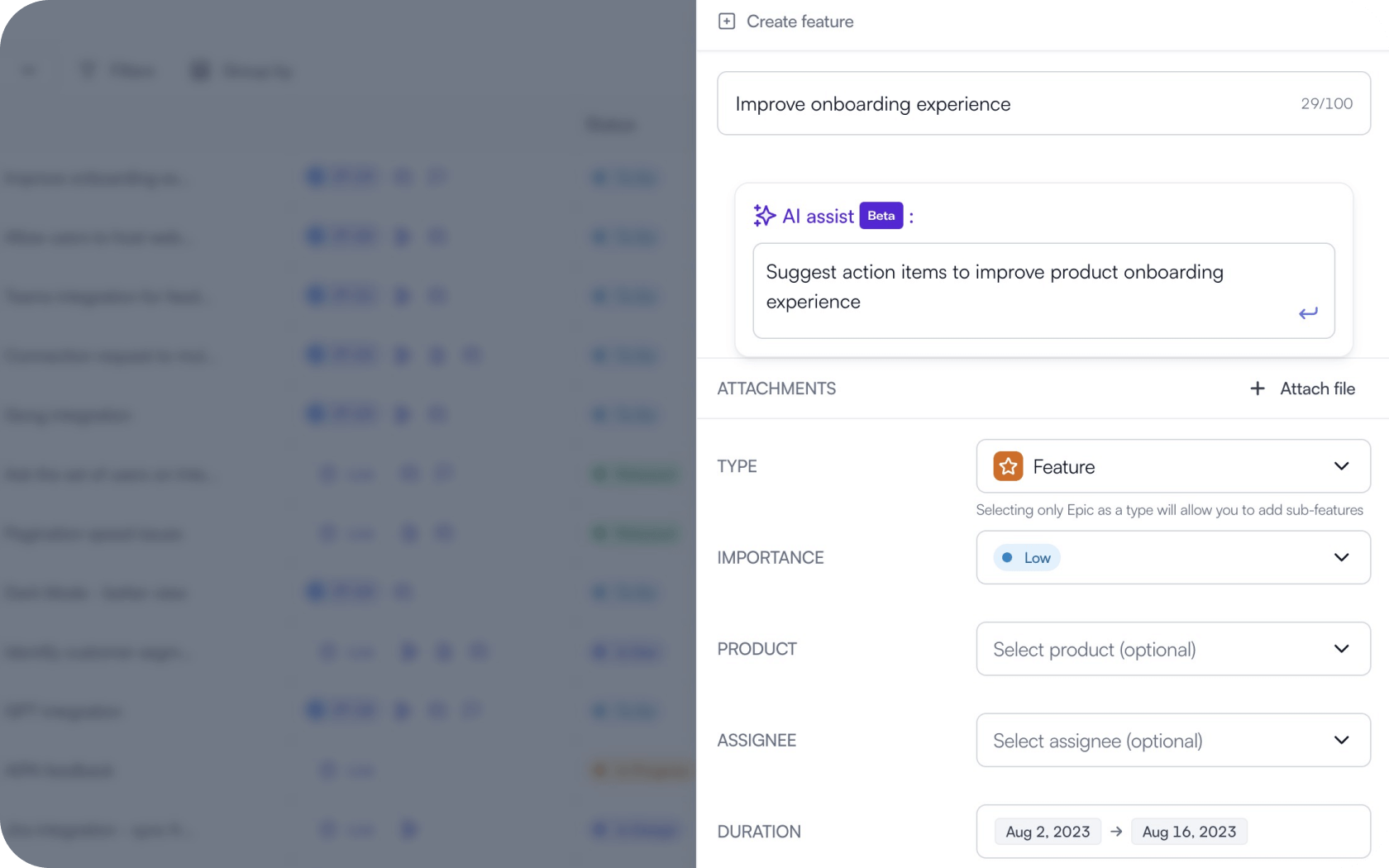Click the arrow between the duration dates

point(1115,831)
